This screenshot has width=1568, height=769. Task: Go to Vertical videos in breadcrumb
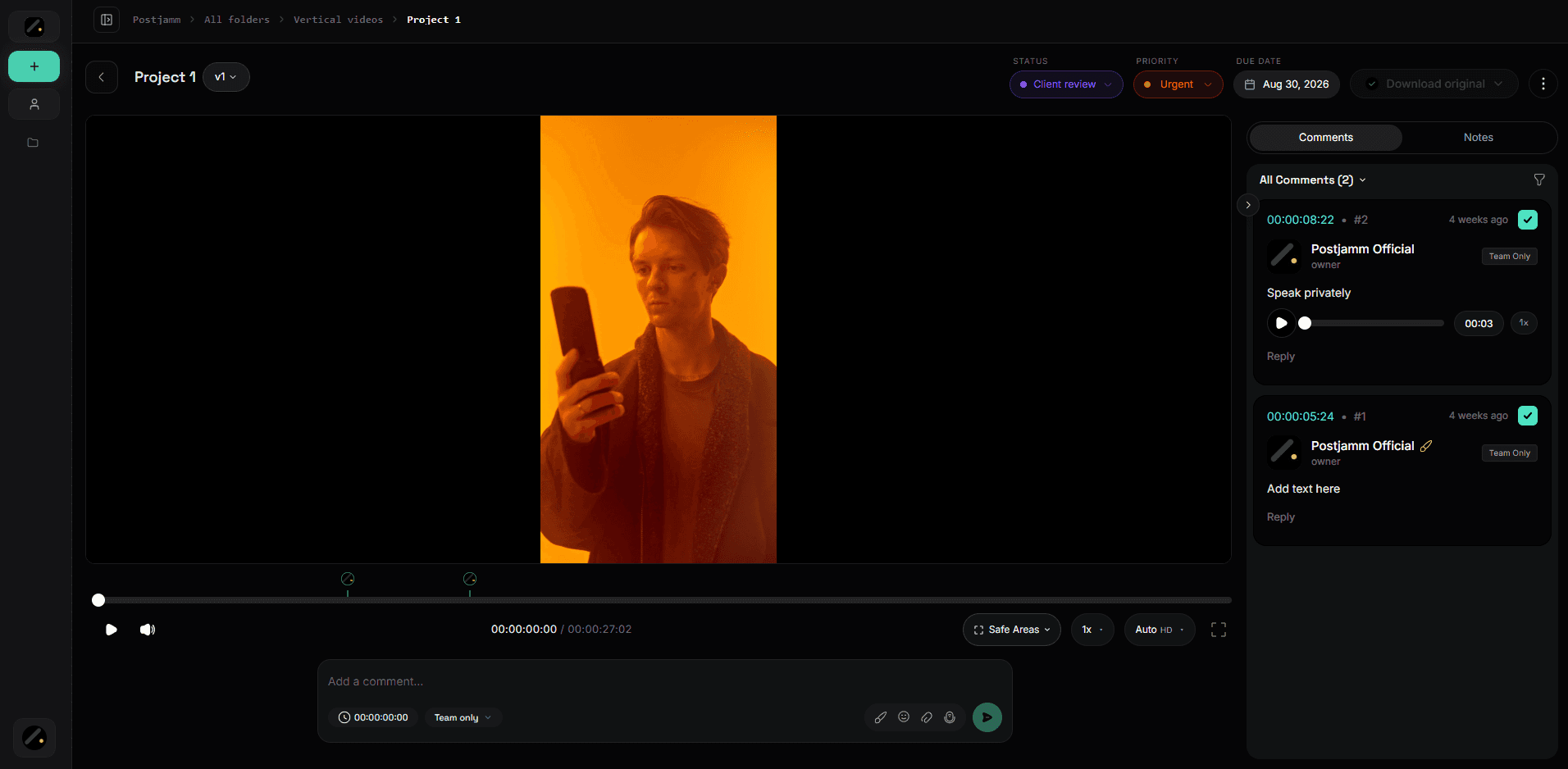click(x=338, y=20)
